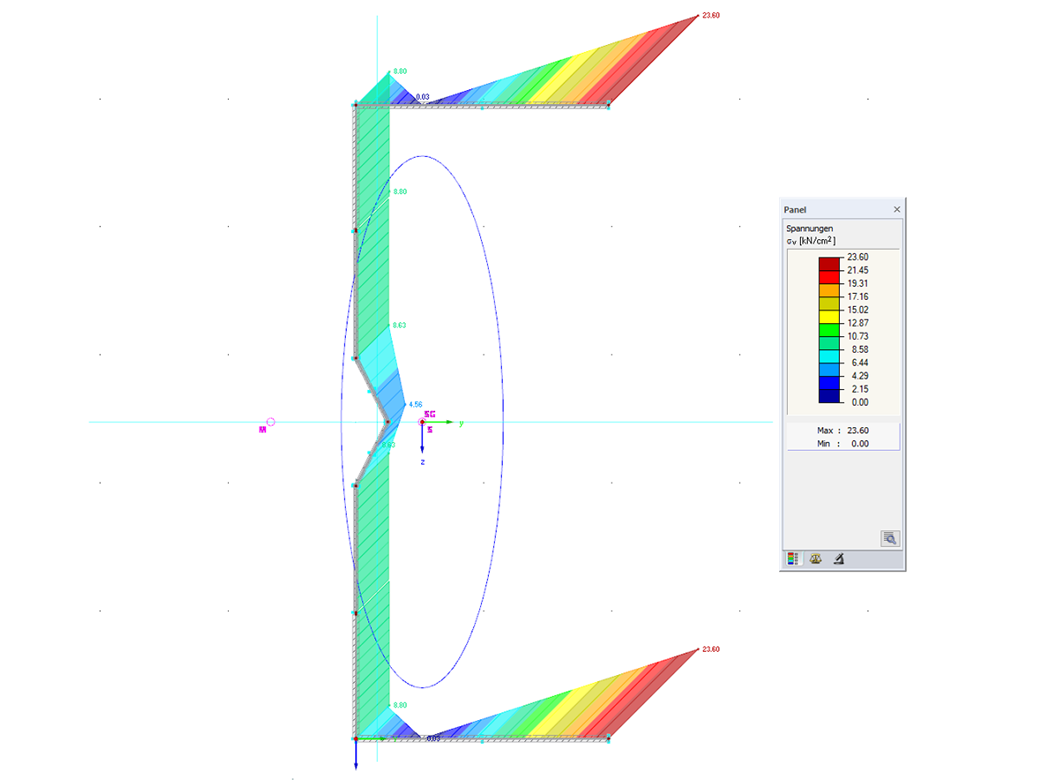Click the Max 23.60 result value

(x=856, y=430)
